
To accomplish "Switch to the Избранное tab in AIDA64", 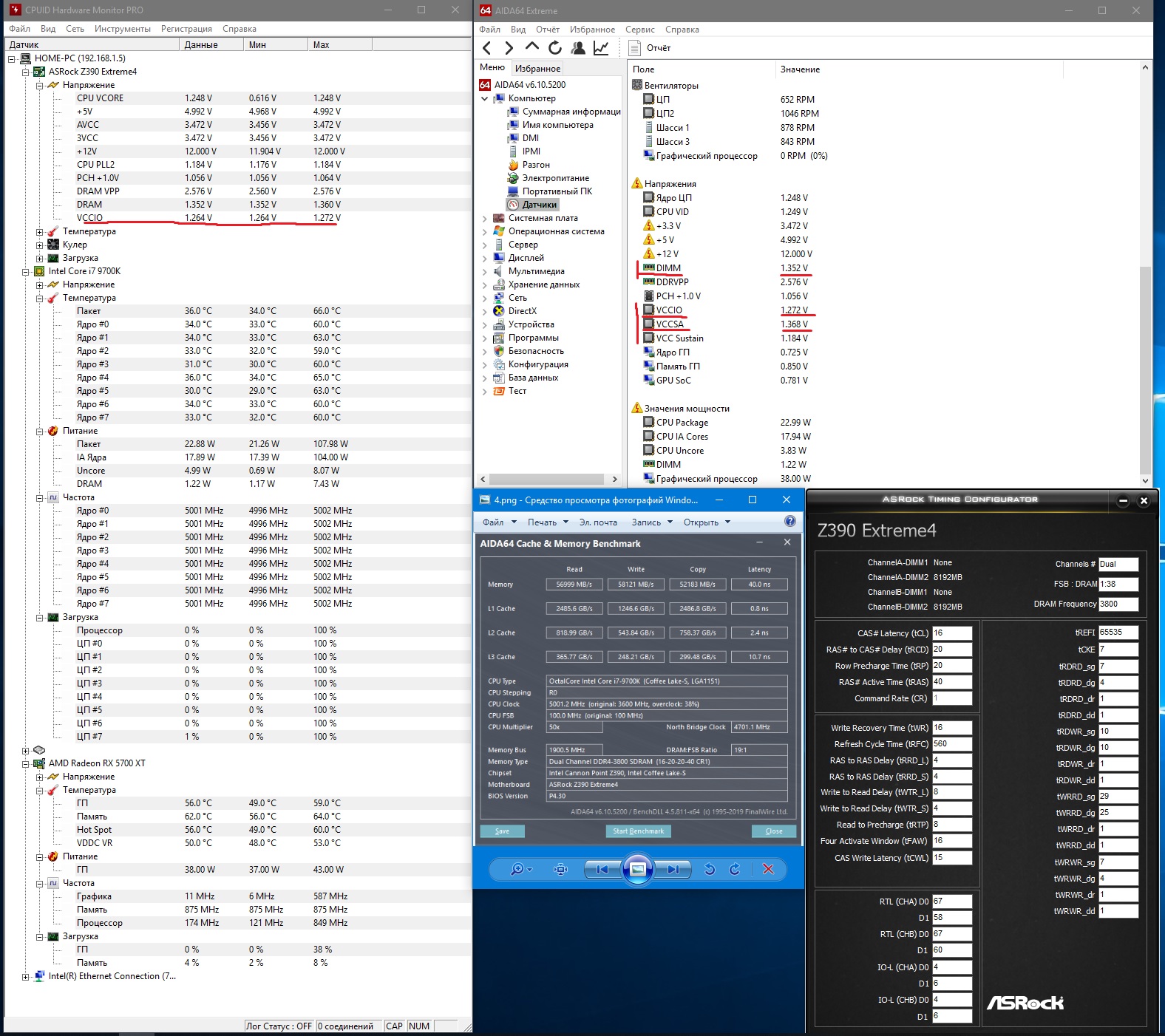I will point(537,68).
